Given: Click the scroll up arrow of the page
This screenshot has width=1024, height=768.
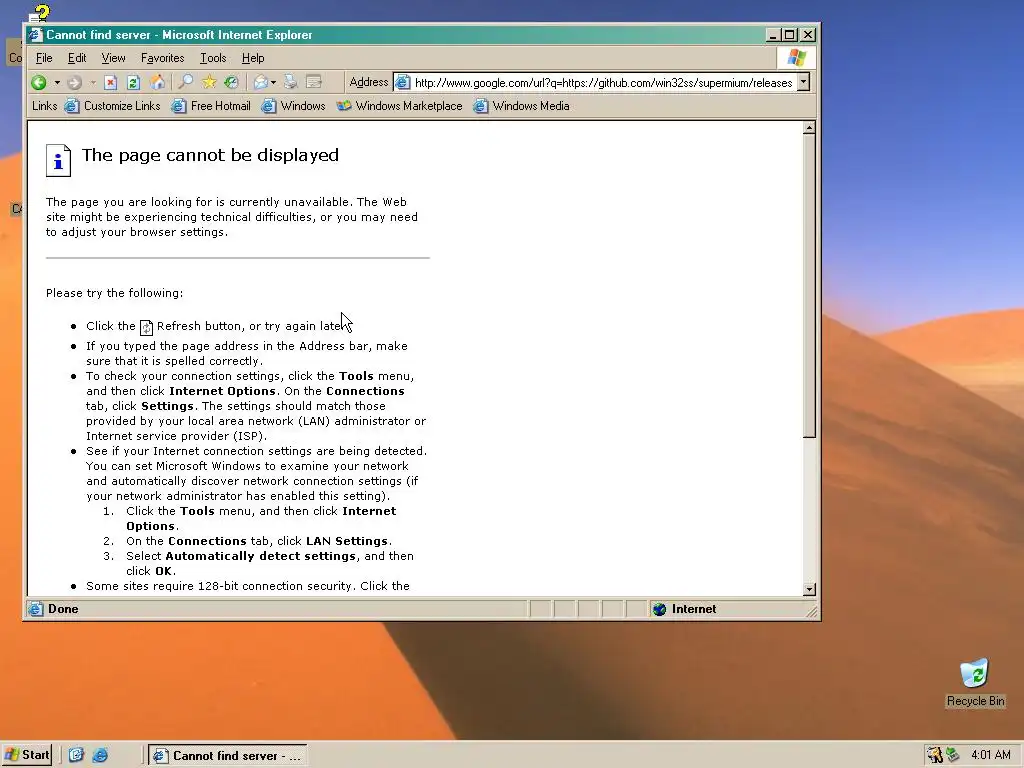Looking at the screenshot, I should click(809, 128).
